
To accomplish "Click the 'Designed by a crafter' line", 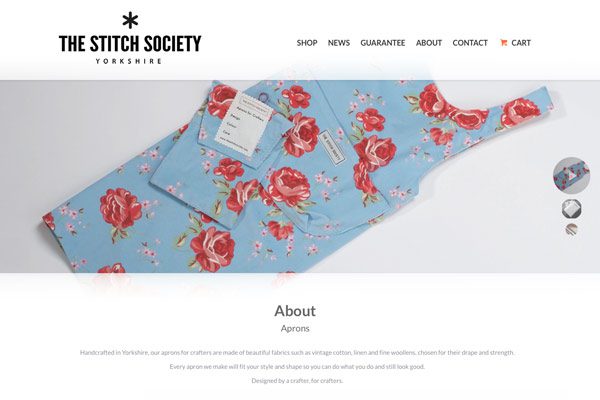I will [x=297, y=380].
